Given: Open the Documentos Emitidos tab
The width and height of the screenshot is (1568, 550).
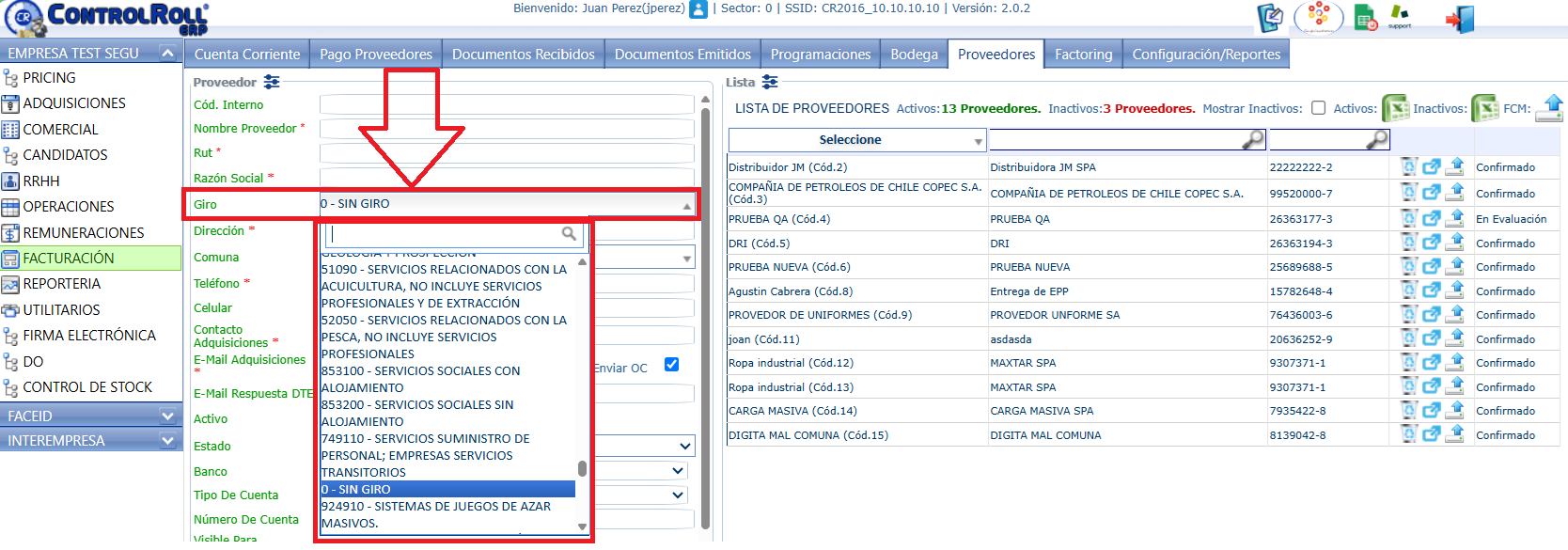Looking at the screenshot, I should tap(682, 55).
